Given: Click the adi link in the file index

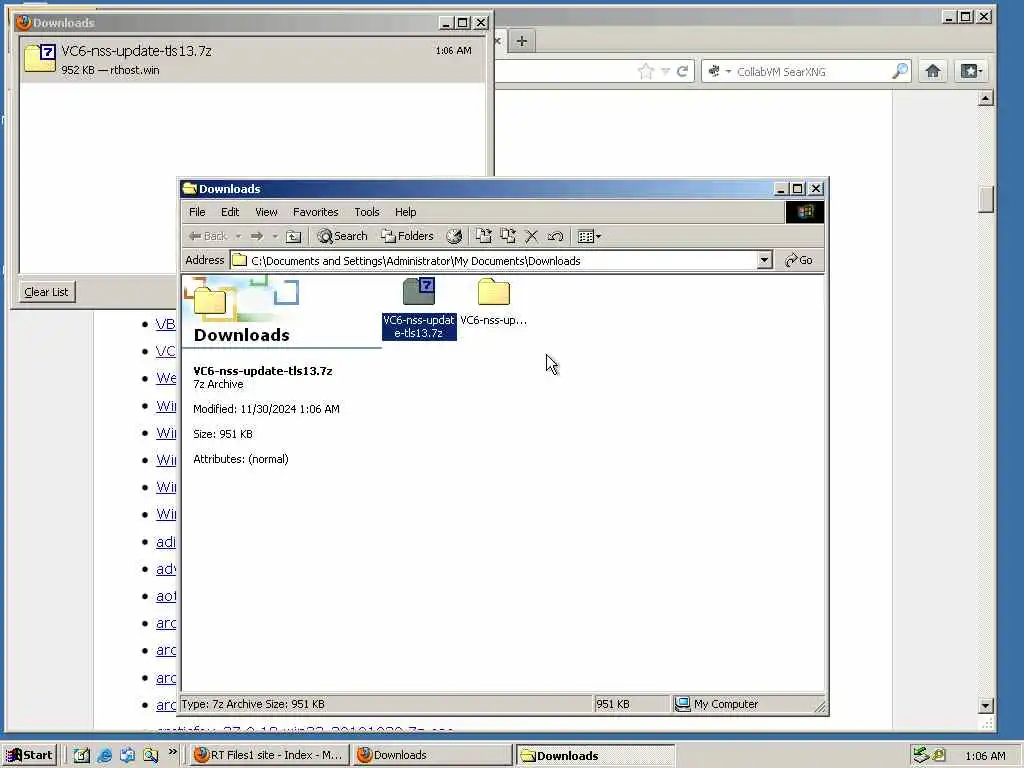Looking at the screenshot, I should (x=166, y=542).
